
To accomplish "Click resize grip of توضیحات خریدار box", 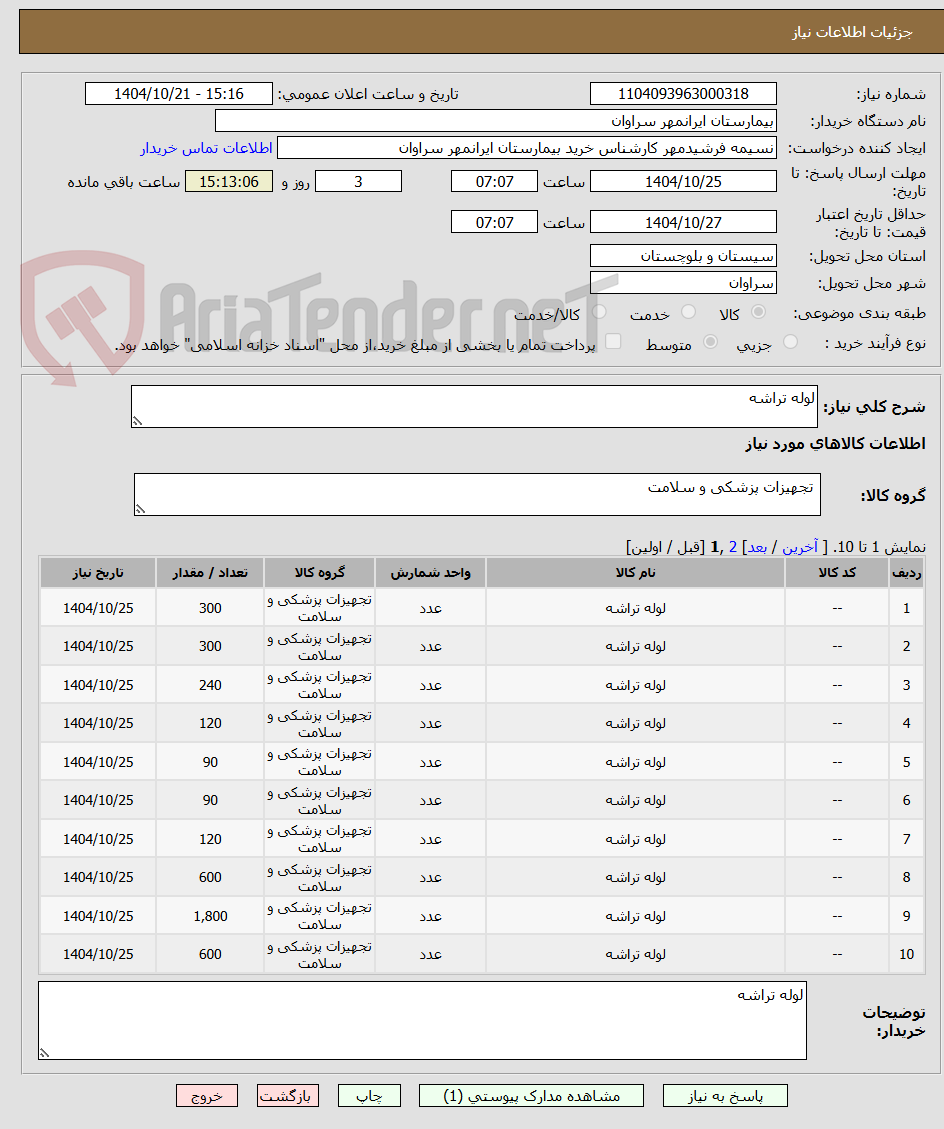I will tap(45, 1053).
